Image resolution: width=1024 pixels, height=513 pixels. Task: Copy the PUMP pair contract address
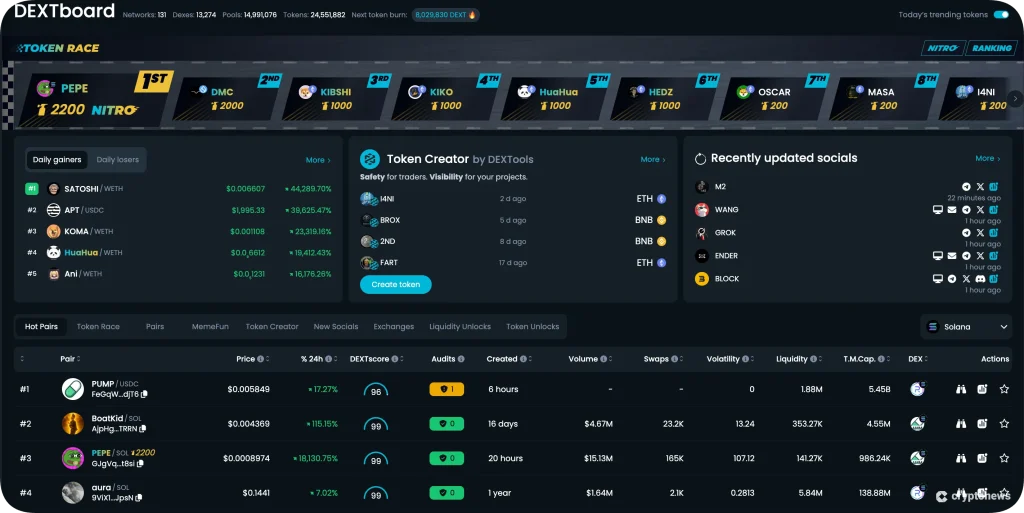tap(144, 395)
